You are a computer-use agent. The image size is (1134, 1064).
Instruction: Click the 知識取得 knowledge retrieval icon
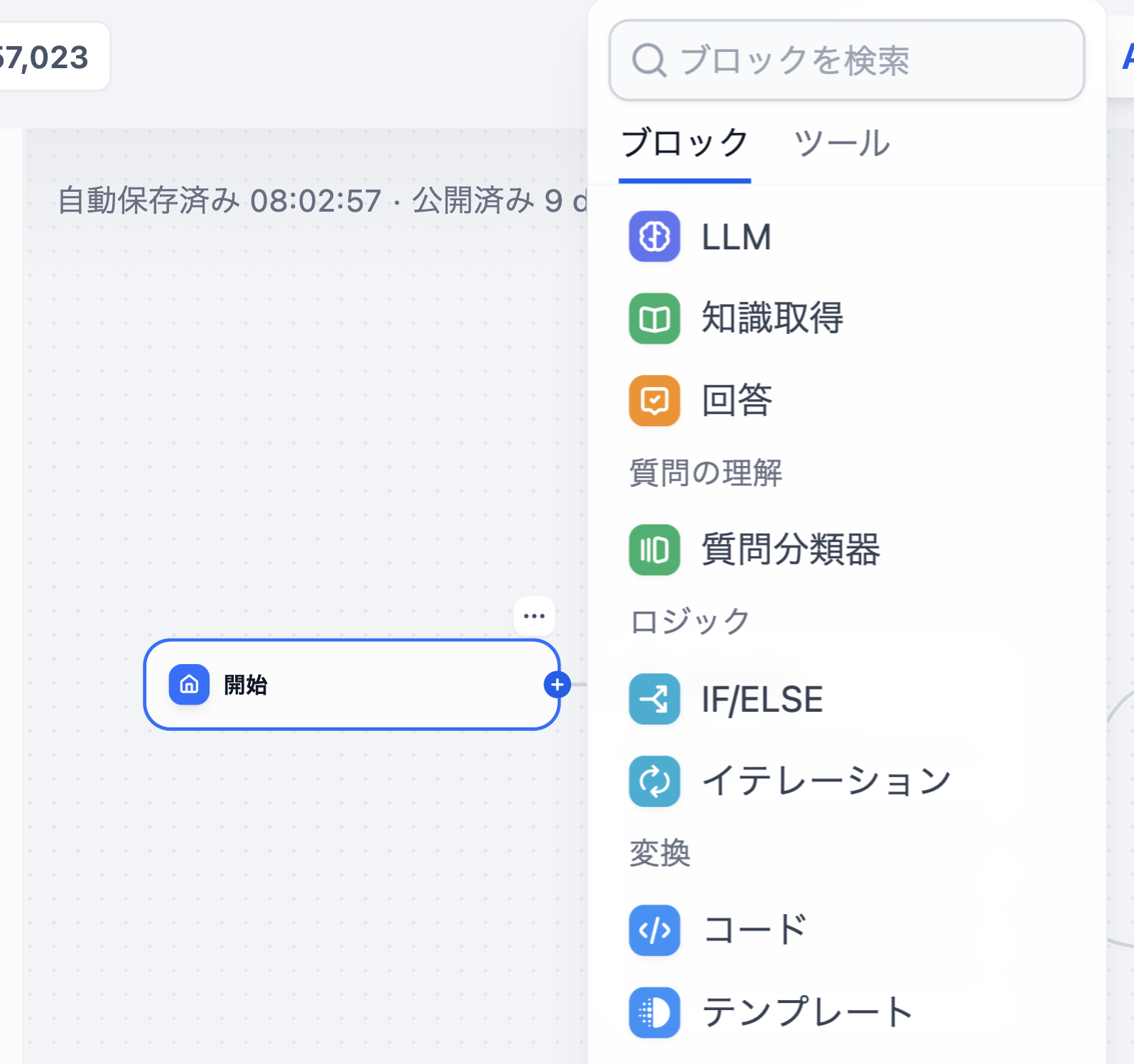point(654,318)
